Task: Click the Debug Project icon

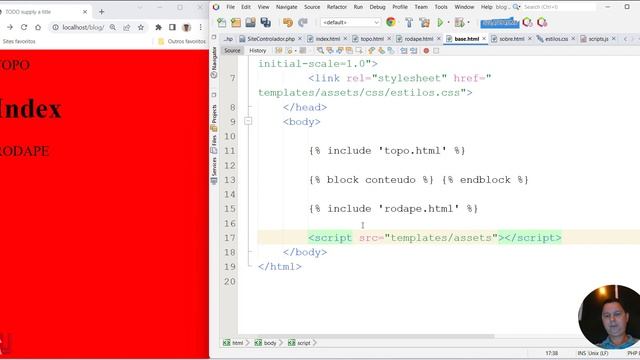Action: click(x=460, y=22)
